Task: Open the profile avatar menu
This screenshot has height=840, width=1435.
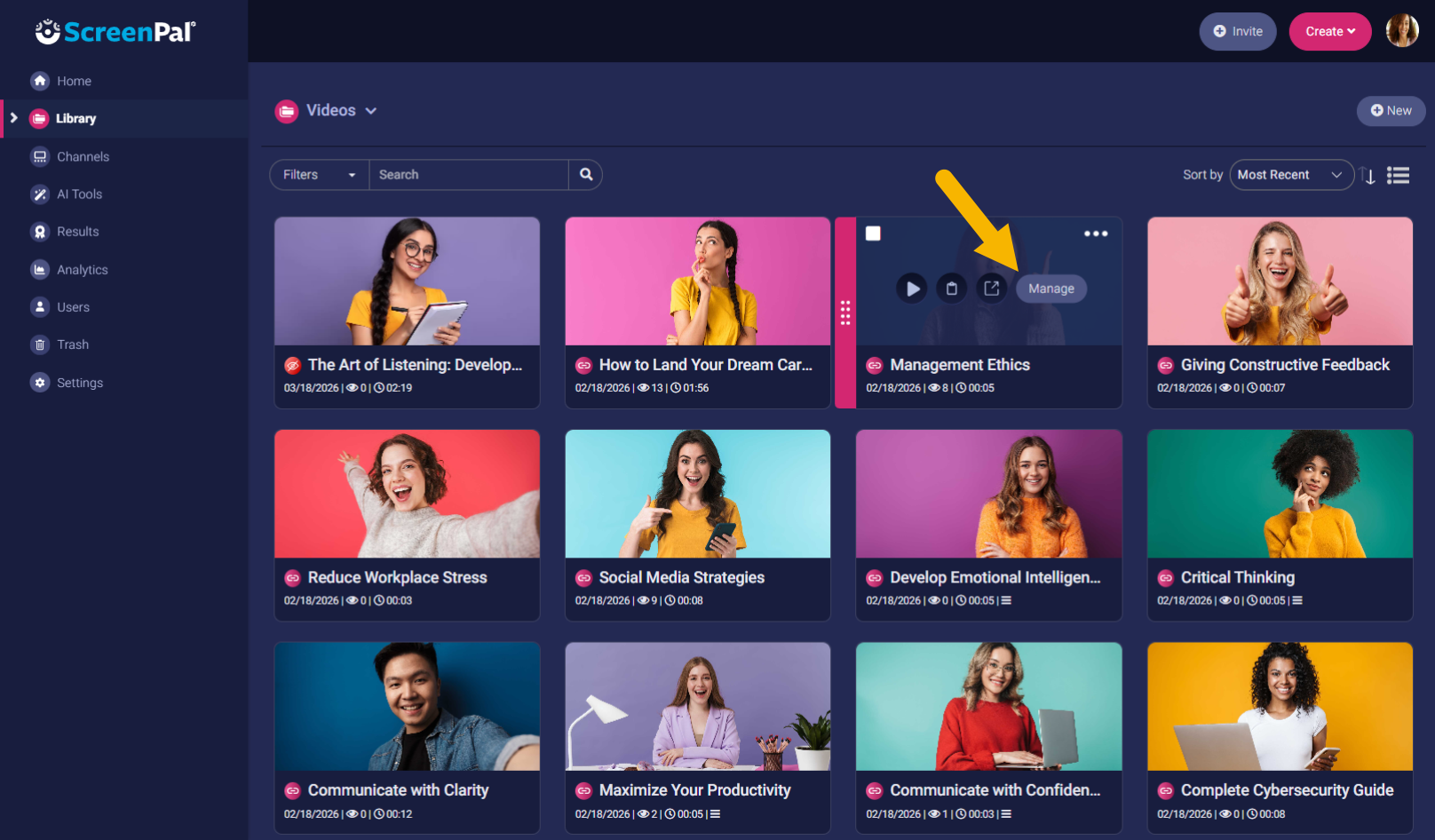Action: 1401,30
